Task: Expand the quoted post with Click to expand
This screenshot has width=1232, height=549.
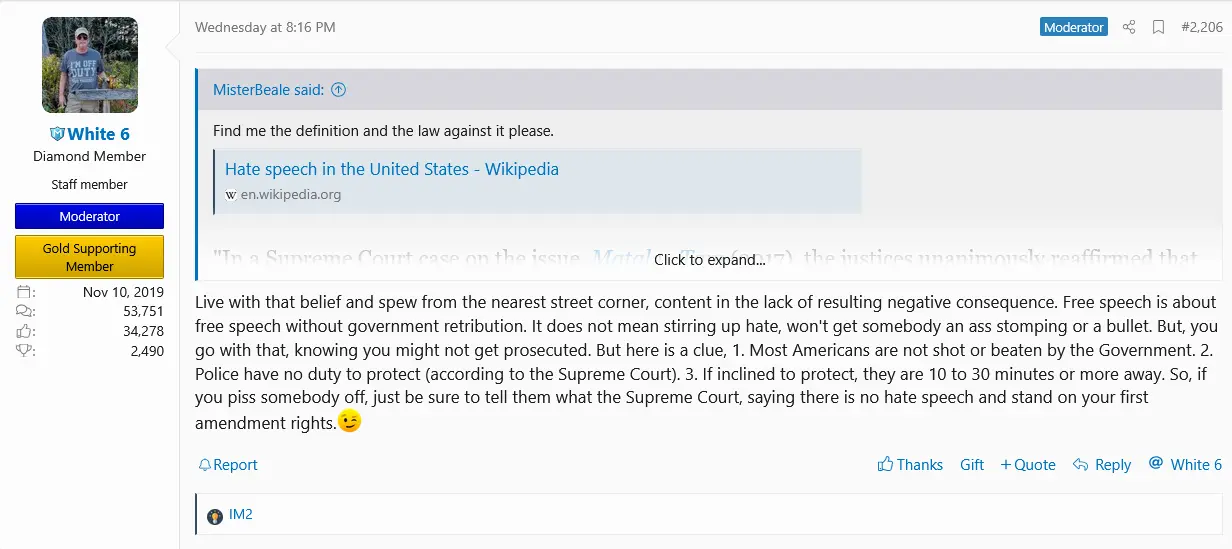Action: (x=709, y=260)
